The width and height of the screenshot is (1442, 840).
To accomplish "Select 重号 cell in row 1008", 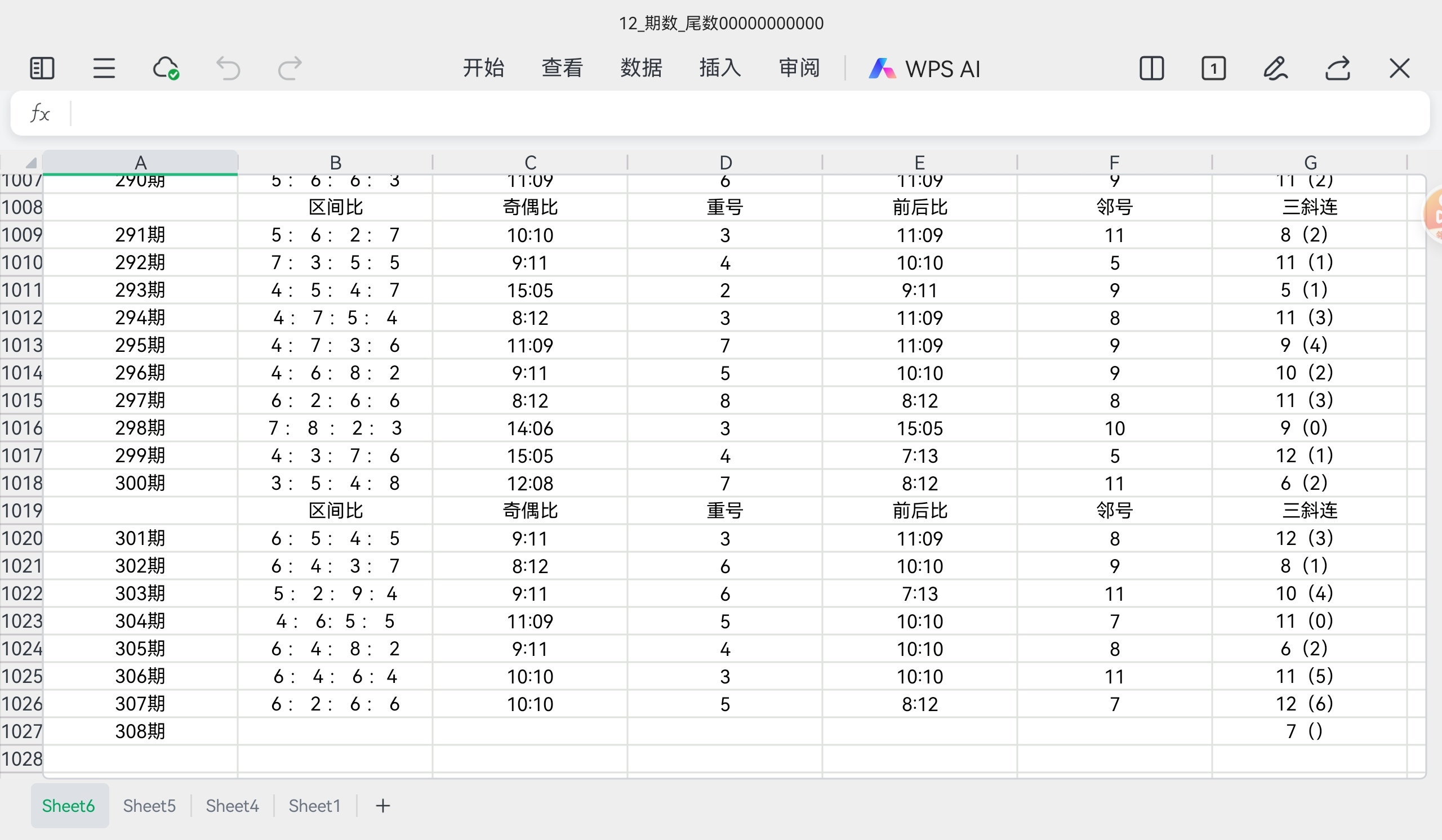I will [725, 207].
